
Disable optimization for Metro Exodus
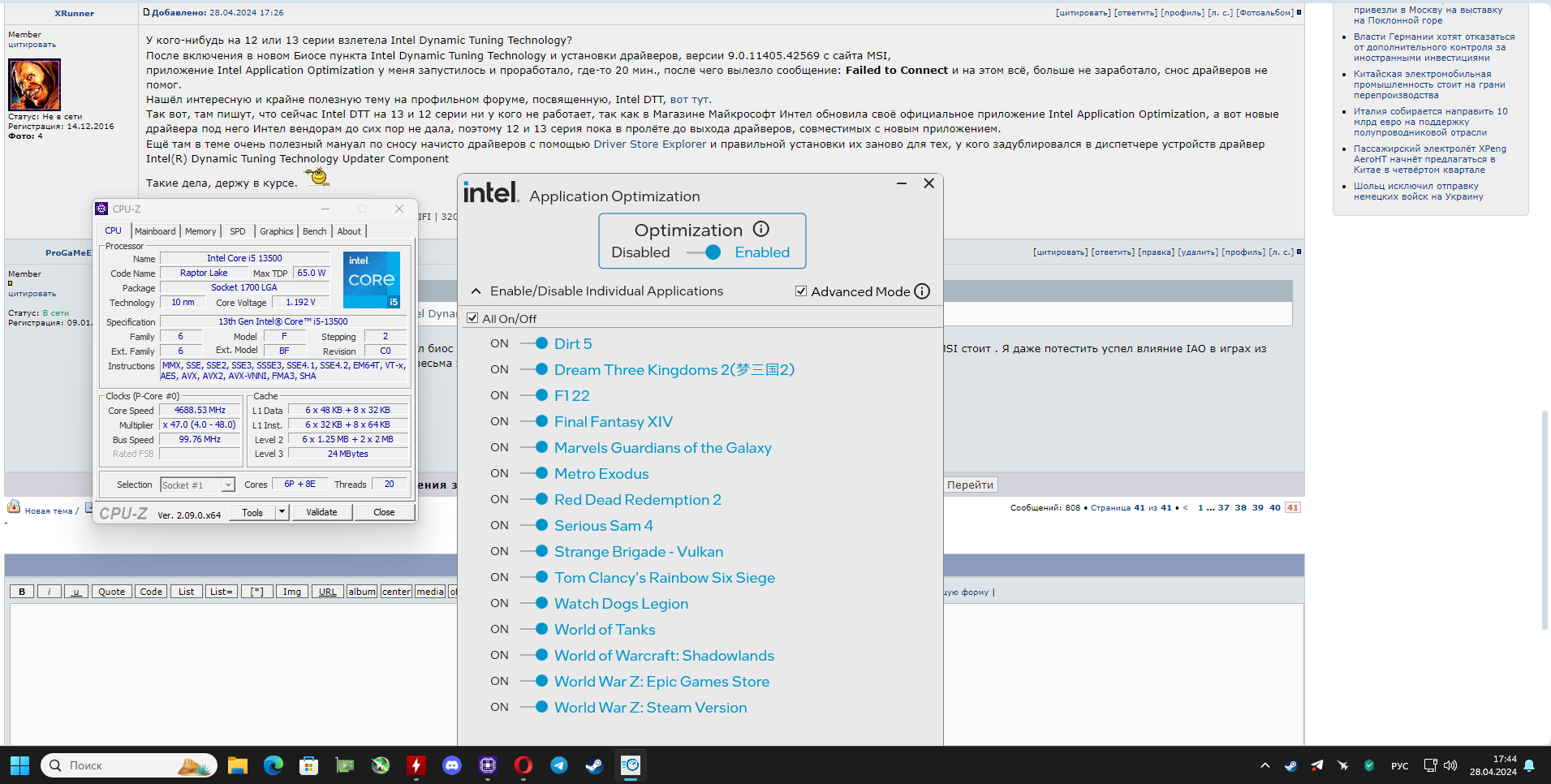pyautogui.click(x=534, y=474)
